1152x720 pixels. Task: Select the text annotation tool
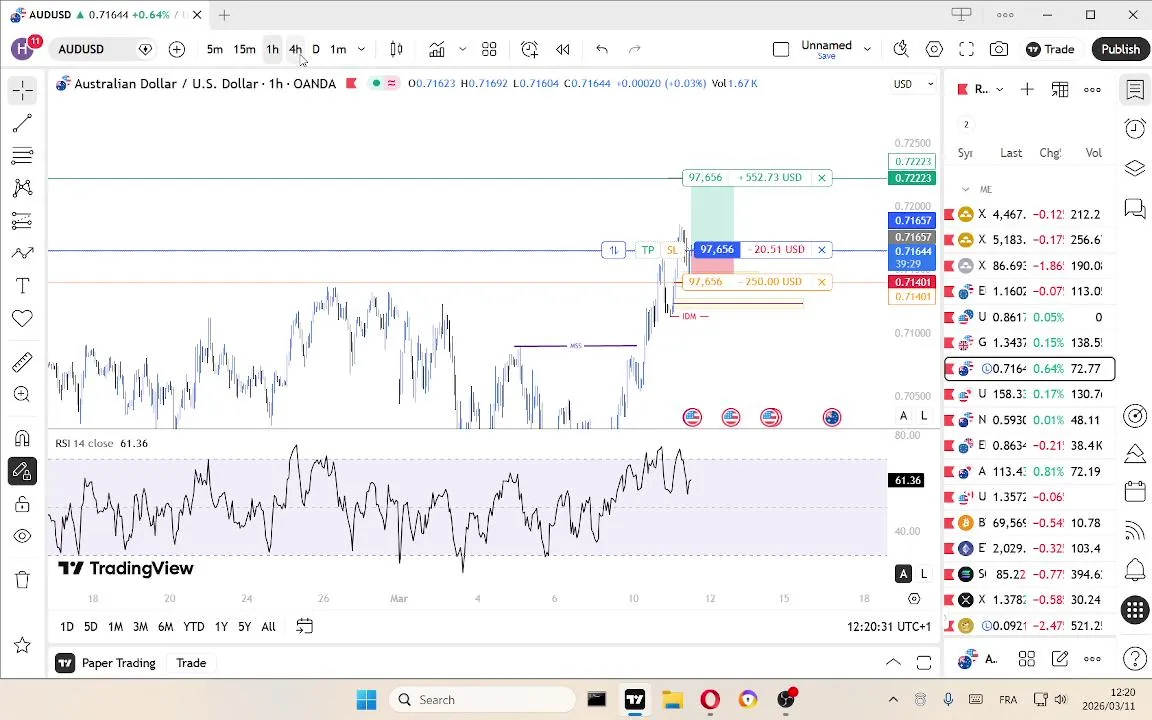[22, 286]
